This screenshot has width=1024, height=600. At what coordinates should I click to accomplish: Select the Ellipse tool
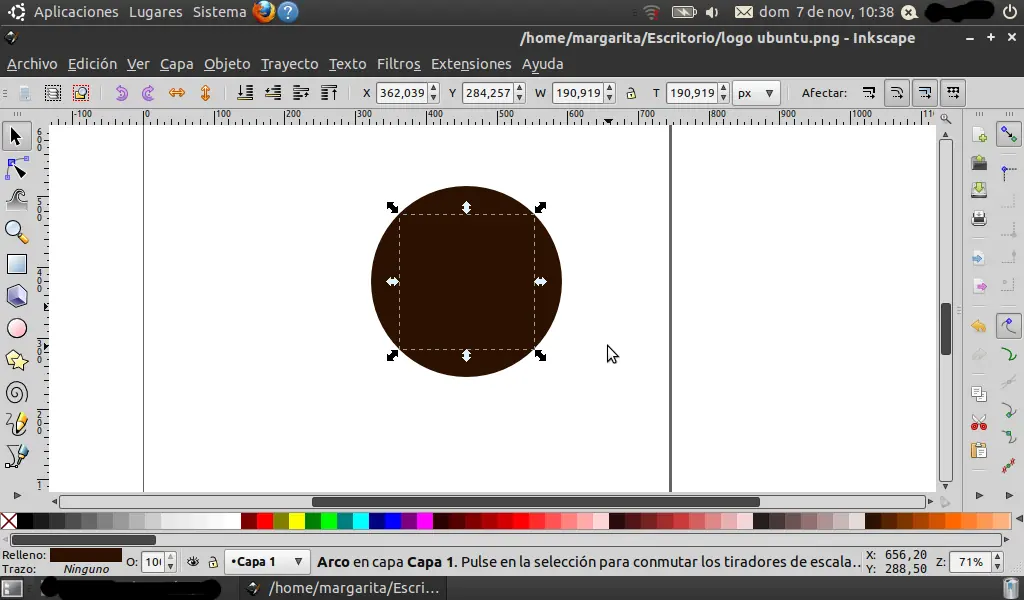click(16, 327)
